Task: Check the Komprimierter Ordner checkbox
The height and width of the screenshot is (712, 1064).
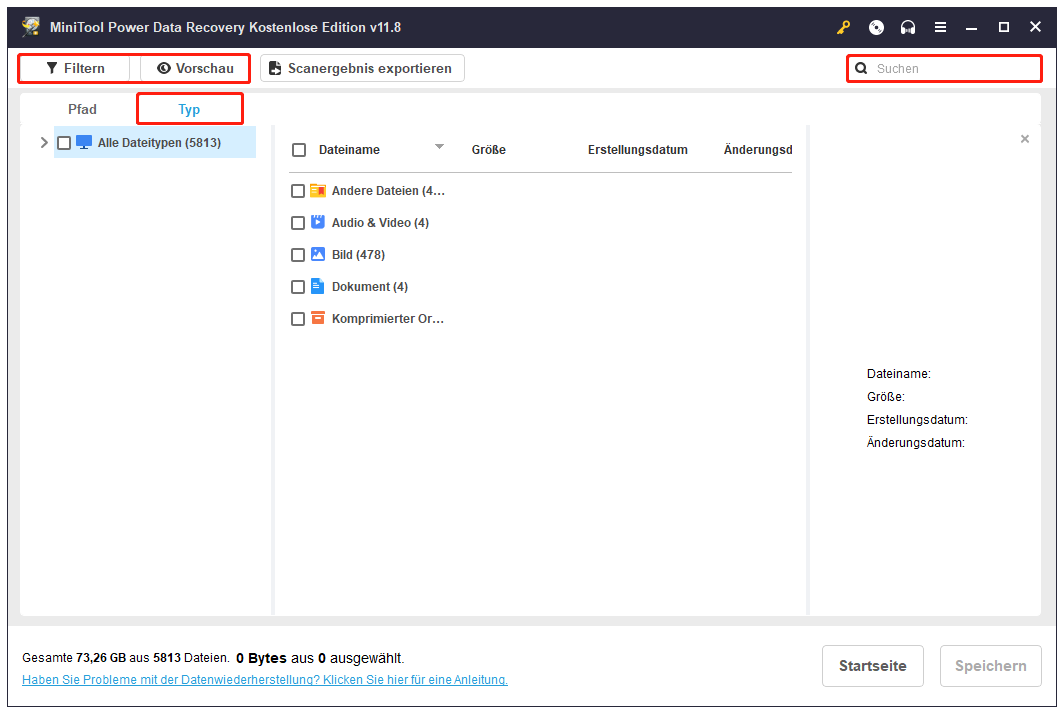Action: [297, 318]
